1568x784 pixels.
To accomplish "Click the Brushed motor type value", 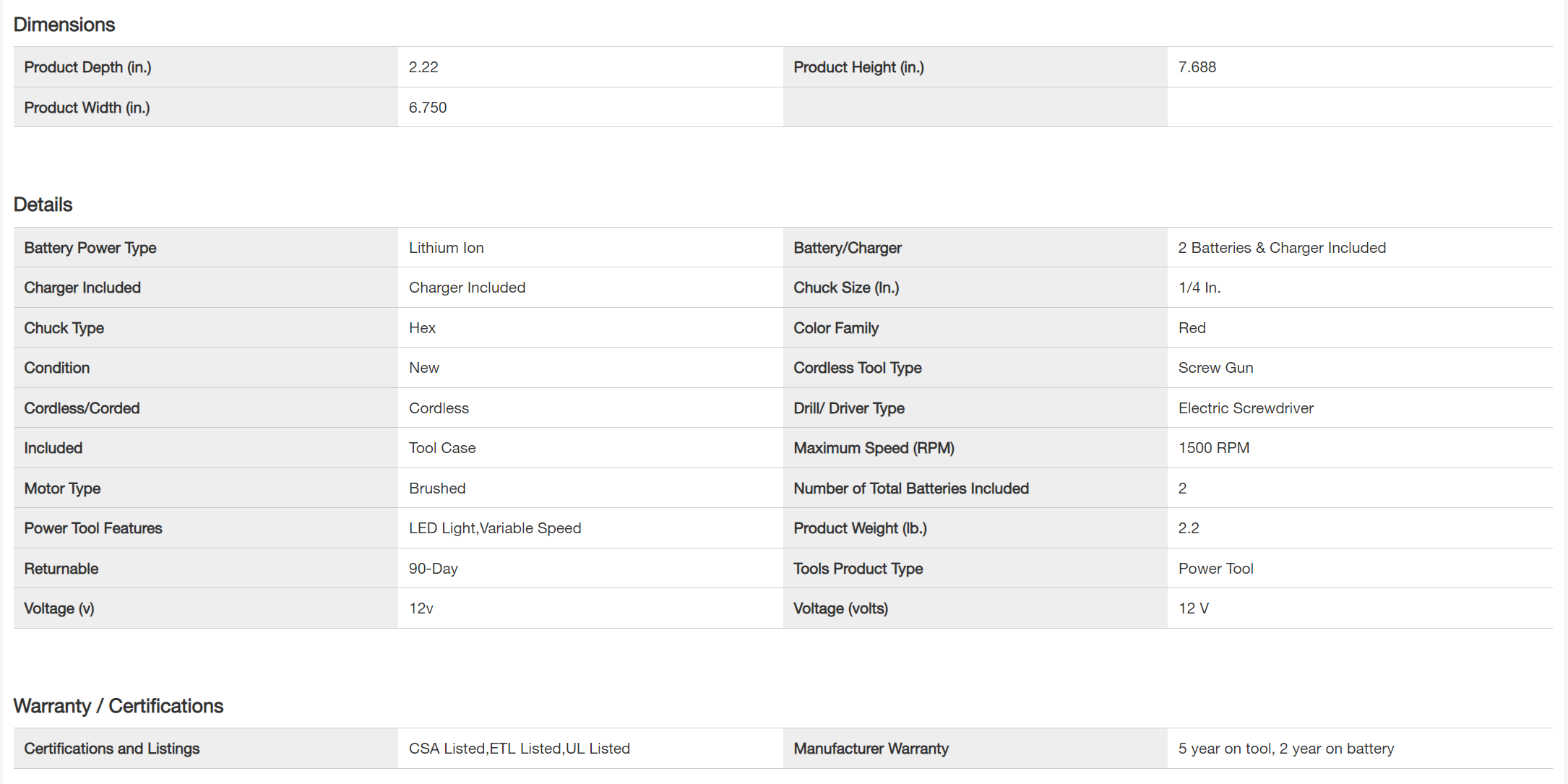I will (x=437, y=488).
